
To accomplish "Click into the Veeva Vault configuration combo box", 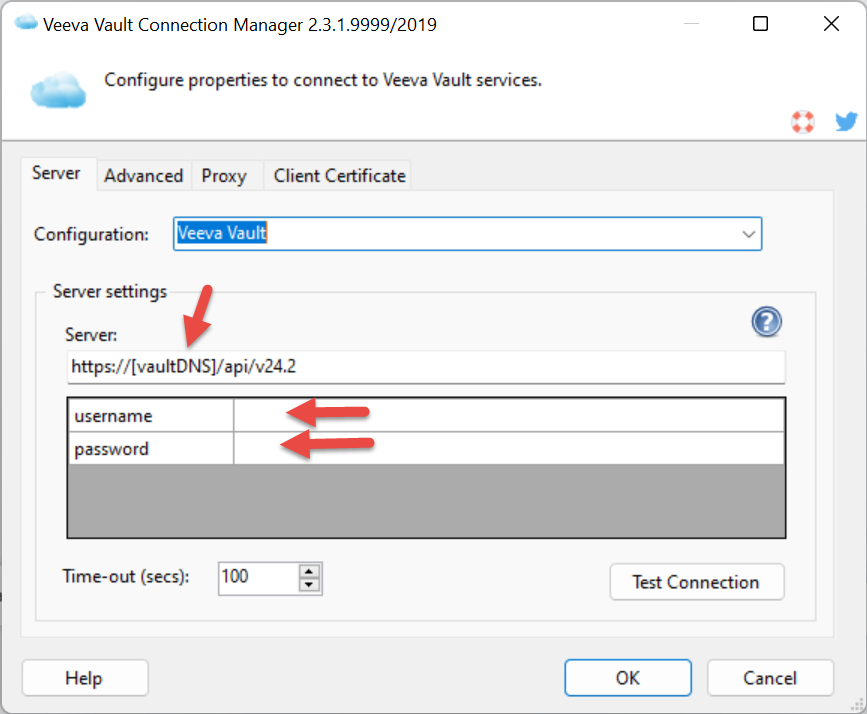I will tap(467, 234).
